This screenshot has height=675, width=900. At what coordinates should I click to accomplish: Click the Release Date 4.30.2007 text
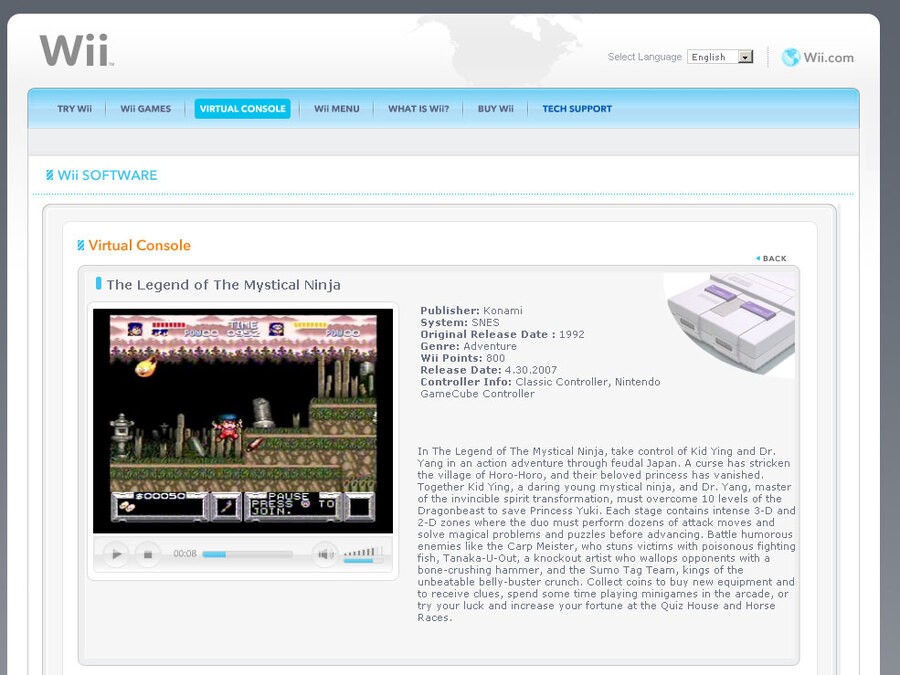click(488, 370)
